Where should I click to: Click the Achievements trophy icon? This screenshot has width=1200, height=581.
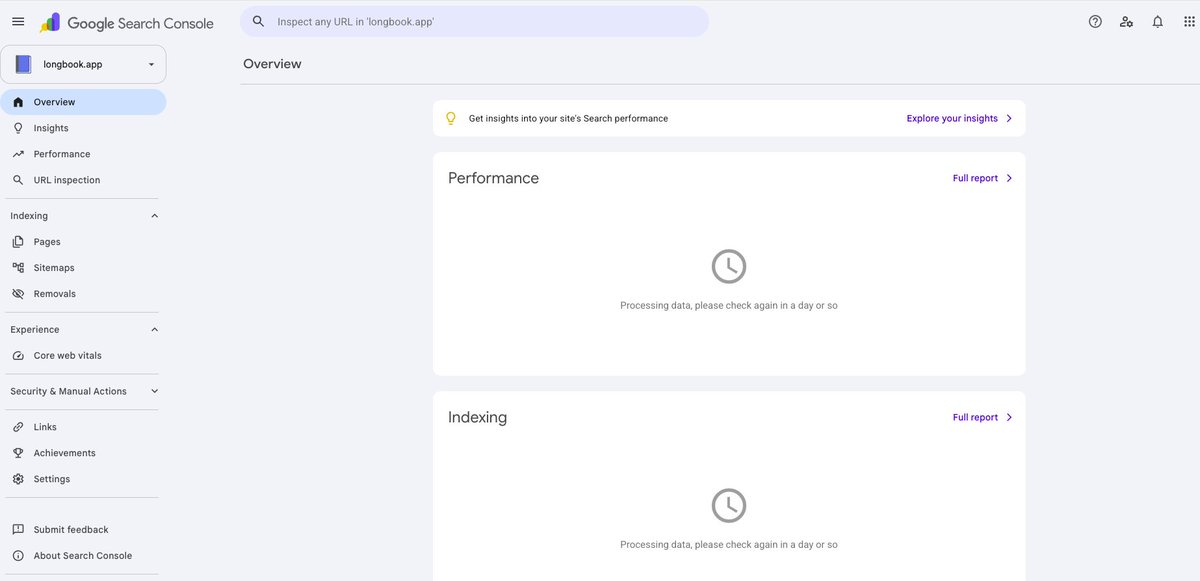click(x=18, y=453)
